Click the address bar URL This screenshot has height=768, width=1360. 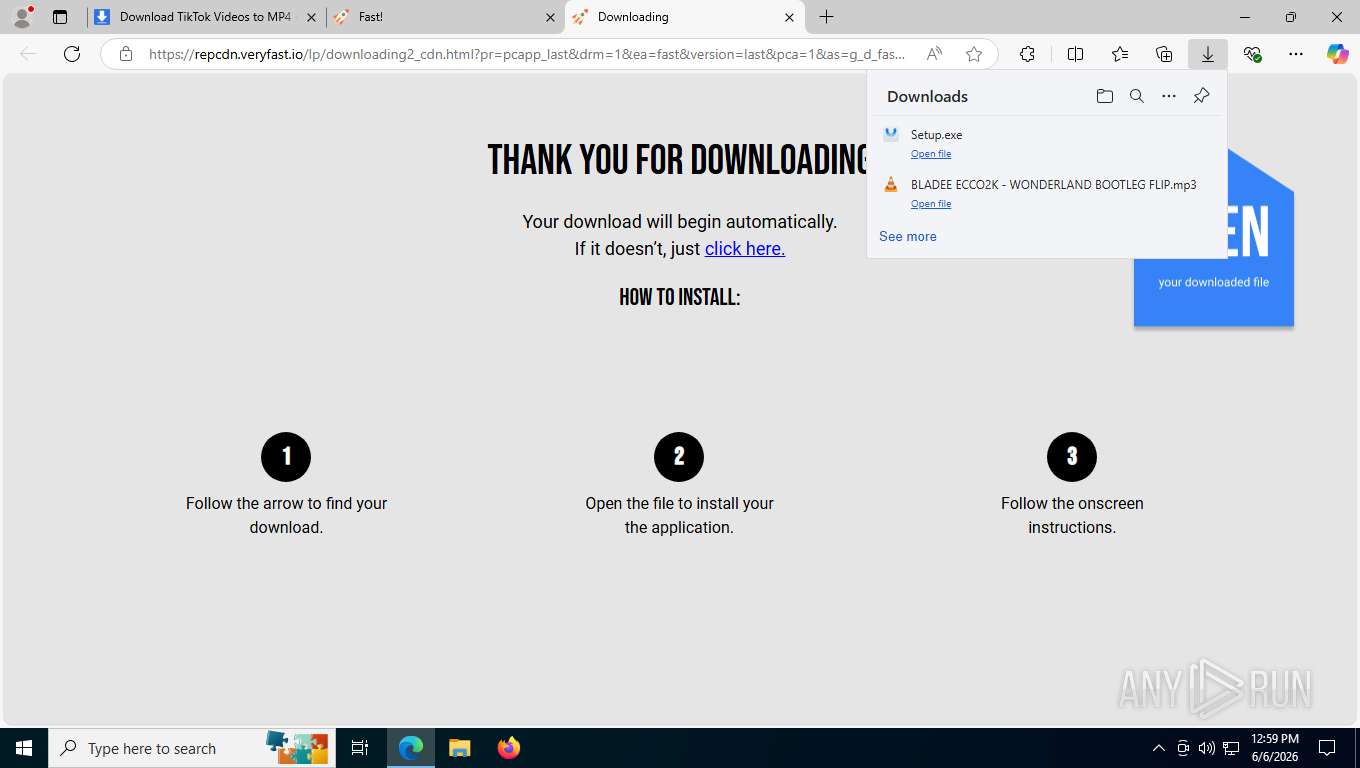(x=527, y=54)
